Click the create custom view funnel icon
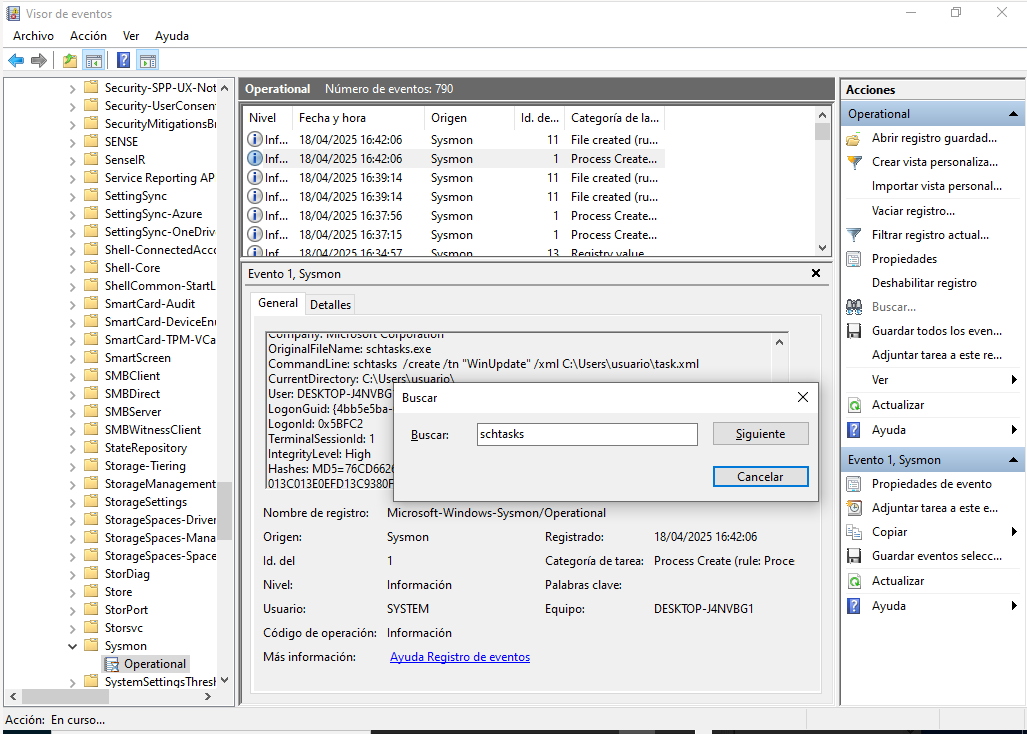1027x734 pixels. click(x=854, y=162)
